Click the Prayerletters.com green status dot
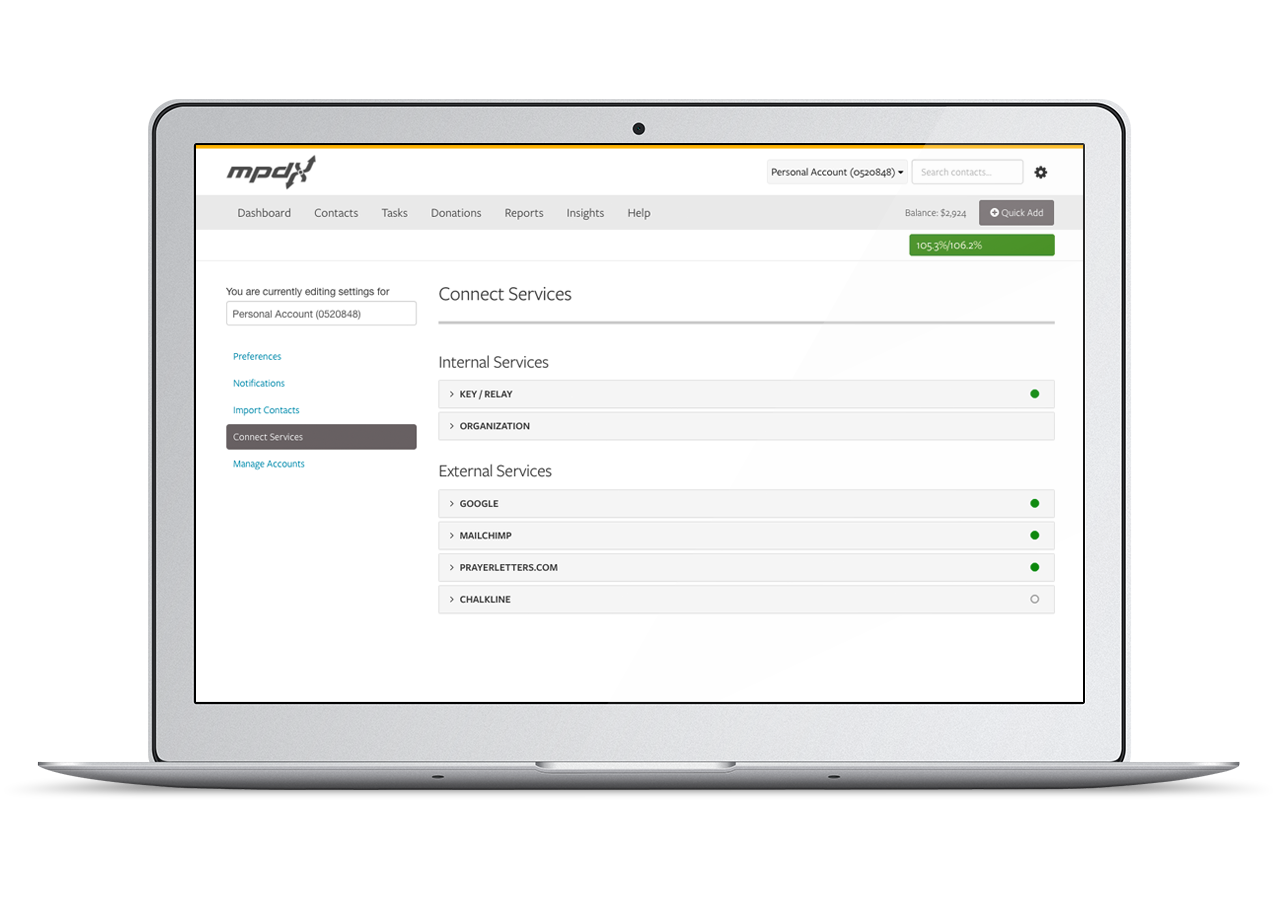Viewport: 1276px width, 910px height. [1034, 567]
